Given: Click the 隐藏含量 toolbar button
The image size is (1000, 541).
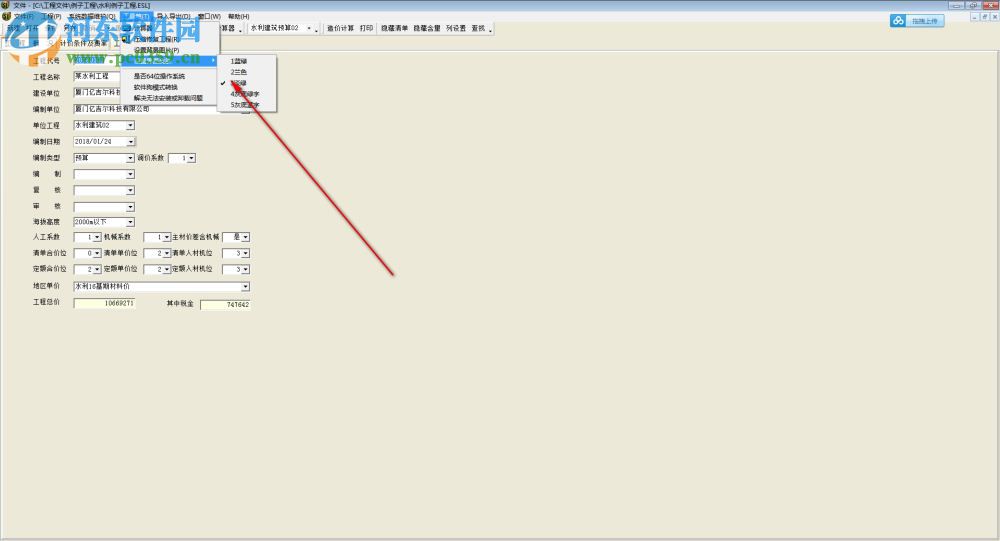Looking at the screenshot, I should (427, 28).
